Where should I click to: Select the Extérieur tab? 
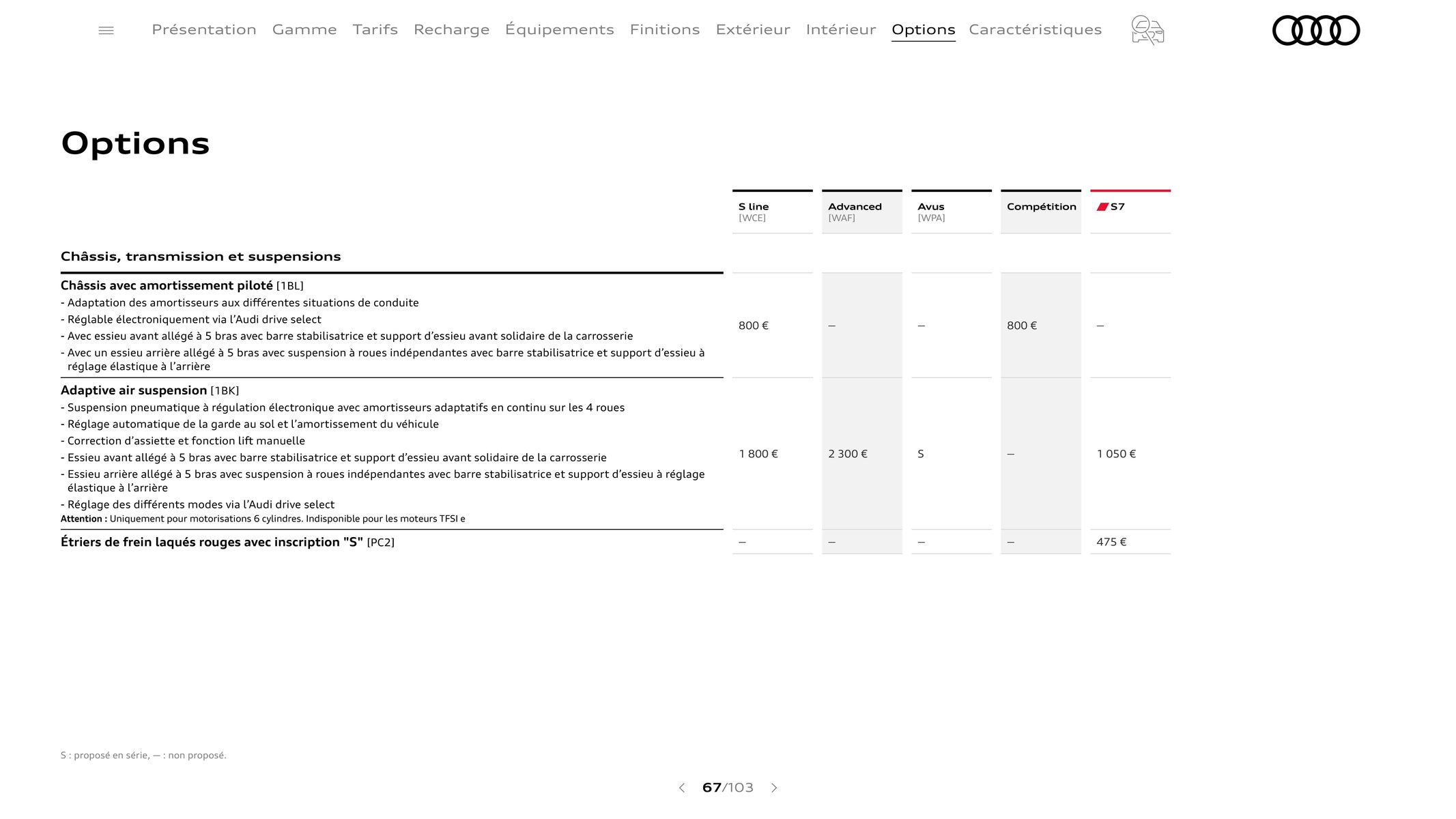pyautogui.click(x=753, y=29)
